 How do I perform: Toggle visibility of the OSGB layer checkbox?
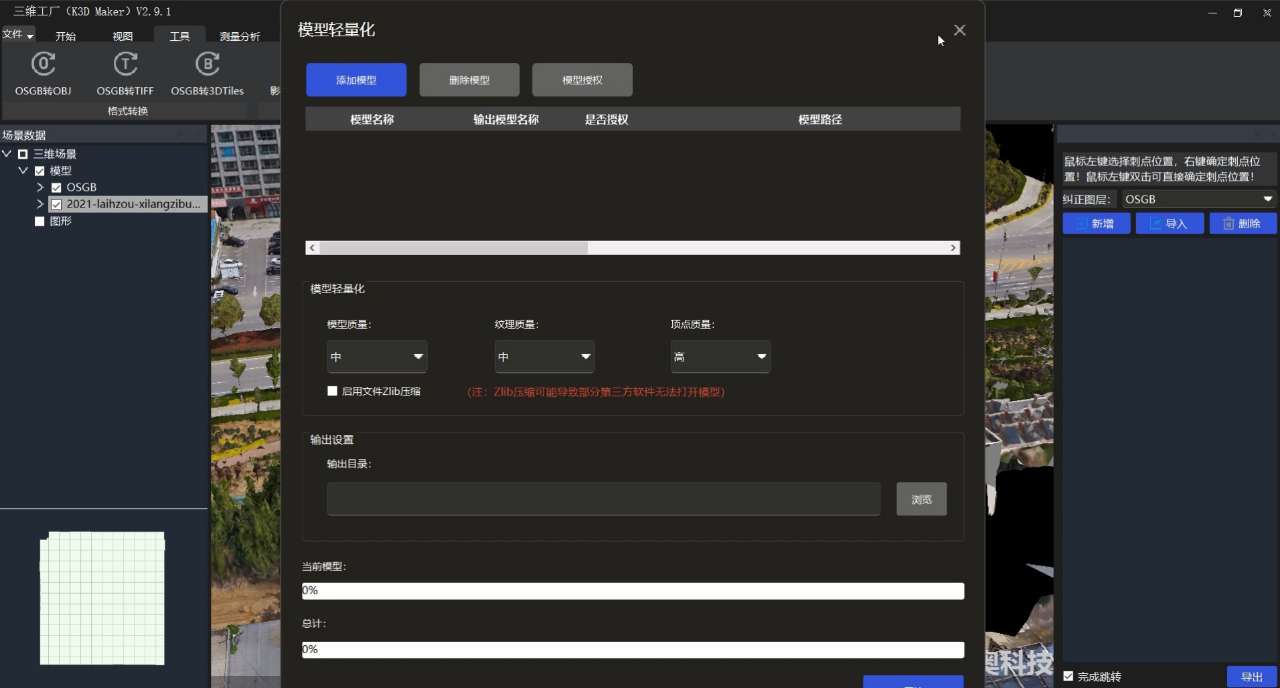(56, 187)
